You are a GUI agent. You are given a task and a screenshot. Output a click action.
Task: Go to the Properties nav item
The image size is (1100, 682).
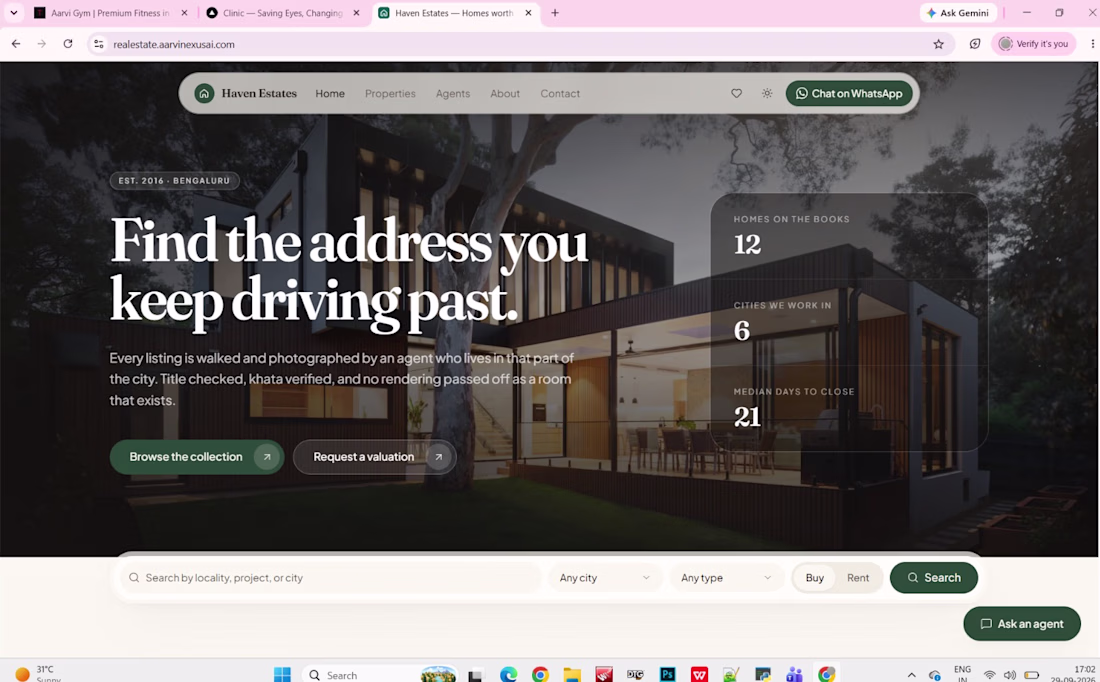(x=390, y=93)
